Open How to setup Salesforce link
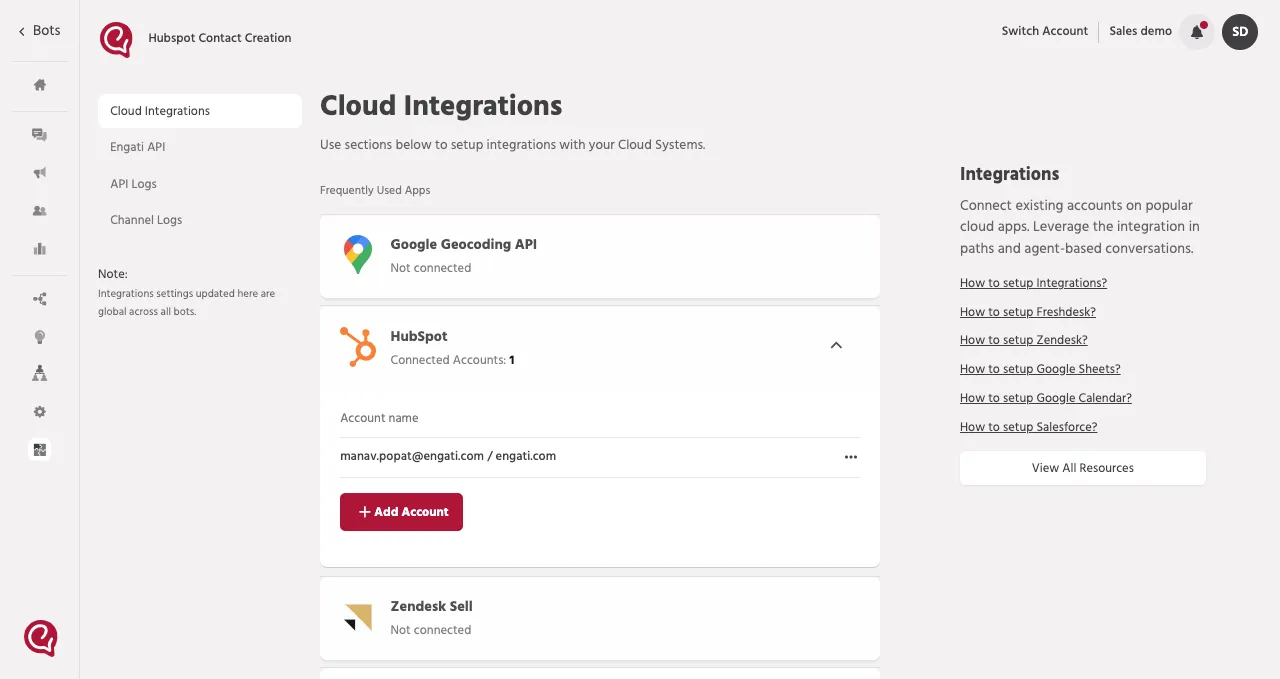Screen dimensions: 1280x679 tap(1029, 427)
